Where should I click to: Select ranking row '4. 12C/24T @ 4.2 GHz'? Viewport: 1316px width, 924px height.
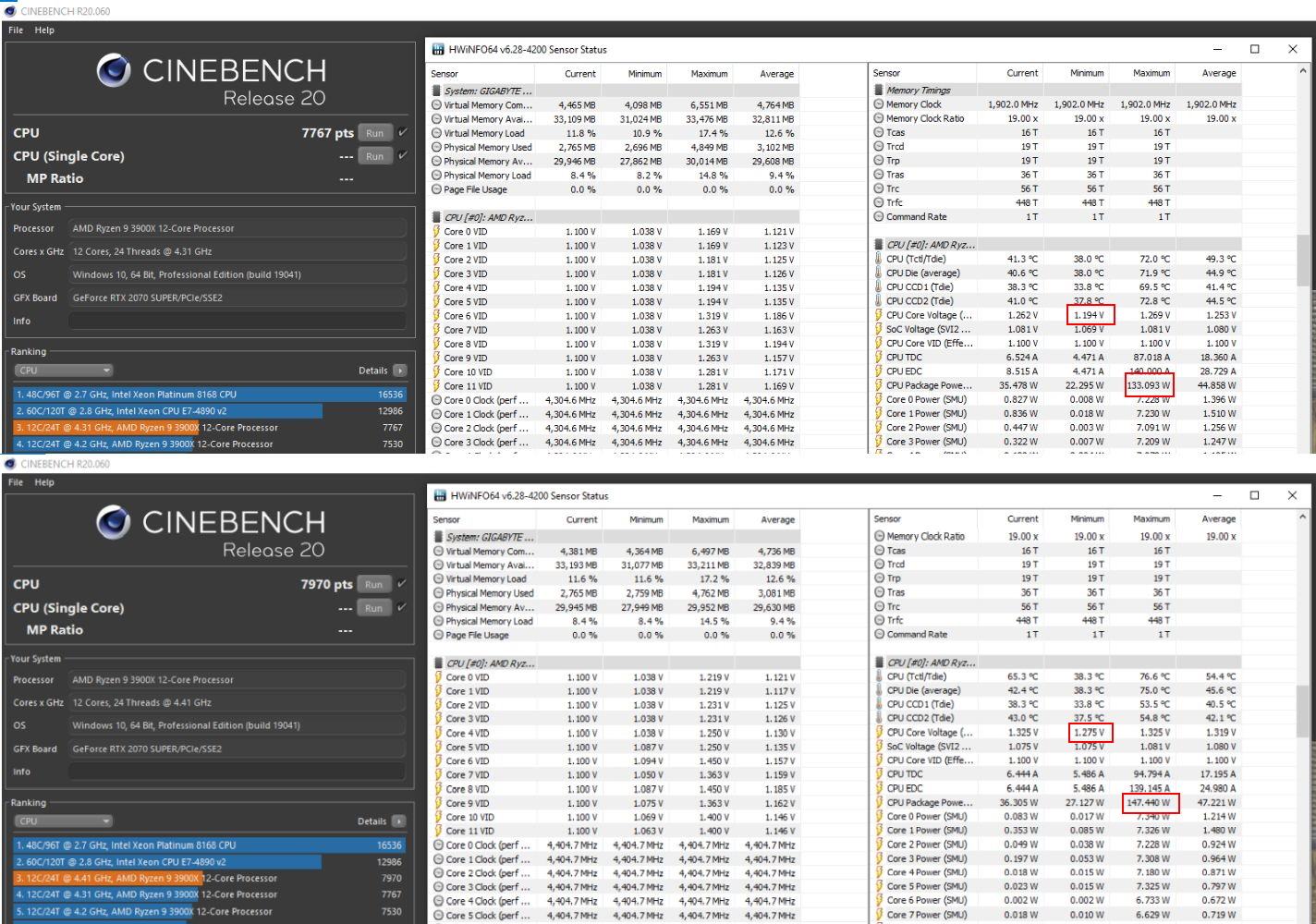coord(209,444)
